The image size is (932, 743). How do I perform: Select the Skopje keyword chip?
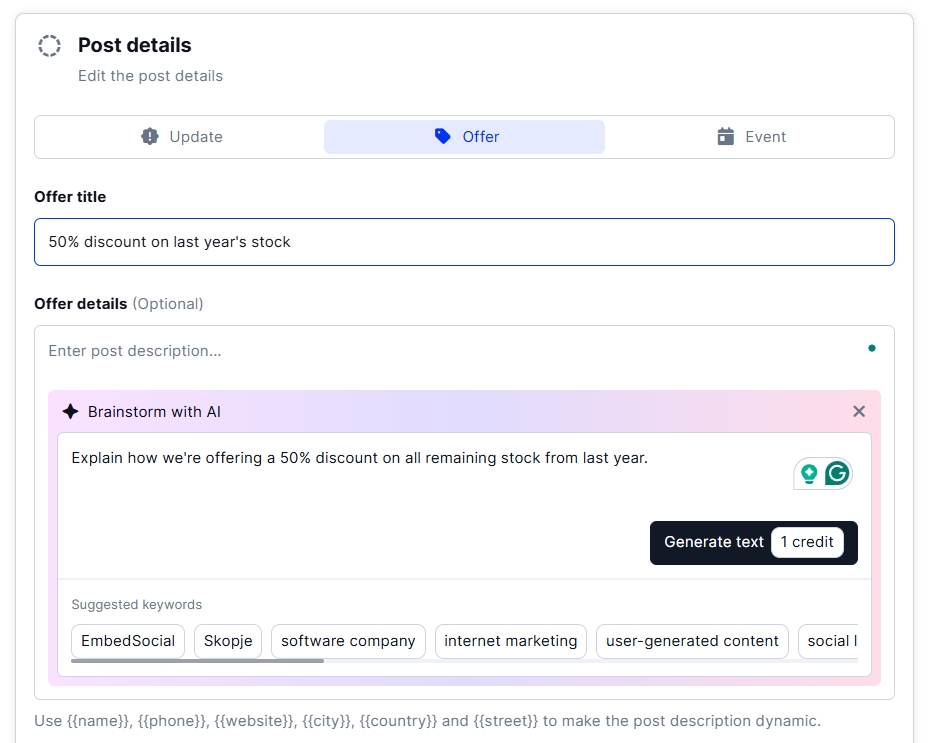tap(227, 641)
